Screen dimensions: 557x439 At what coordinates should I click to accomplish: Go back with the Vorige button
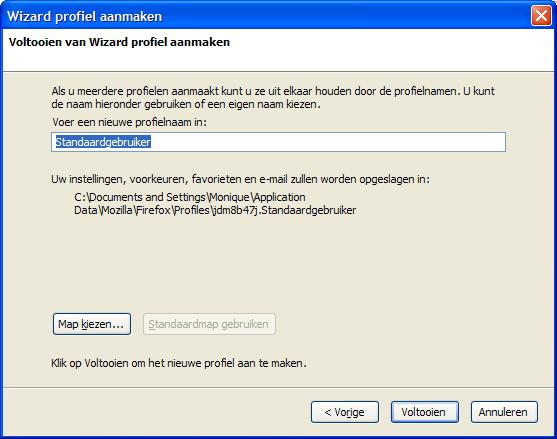click(345, 412)
